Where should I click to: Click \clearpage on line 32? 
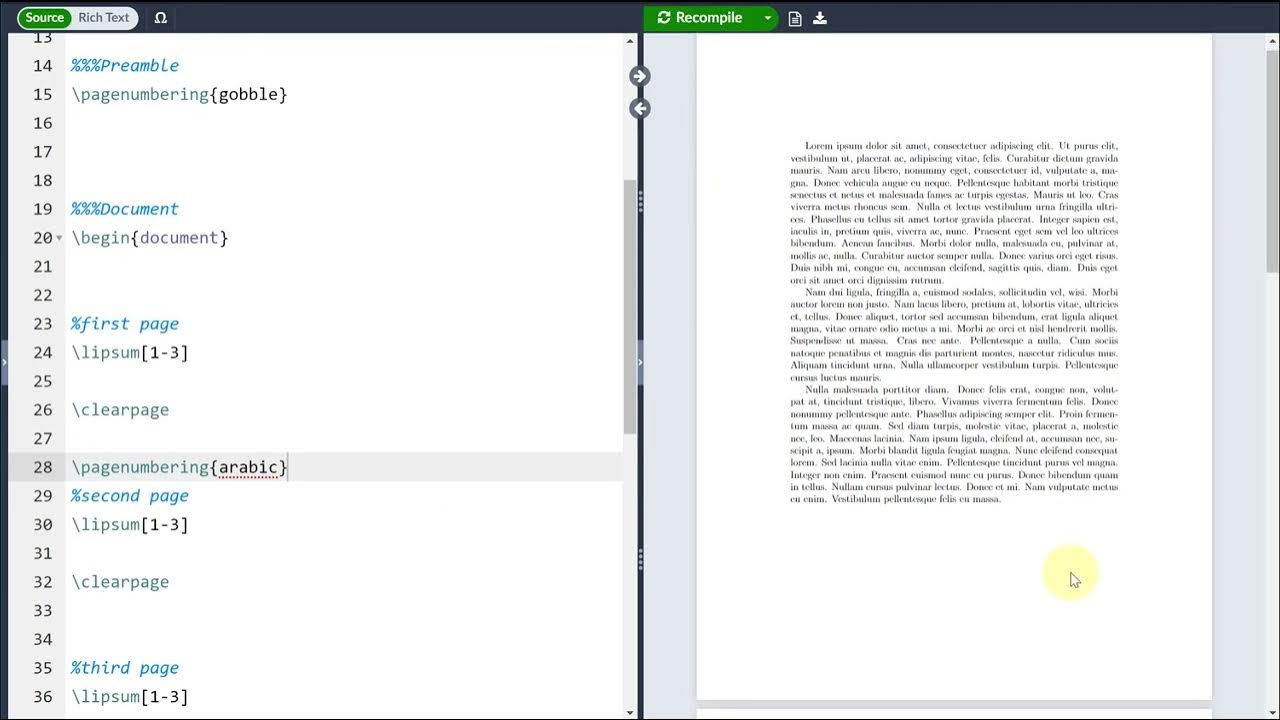(120, 582)
